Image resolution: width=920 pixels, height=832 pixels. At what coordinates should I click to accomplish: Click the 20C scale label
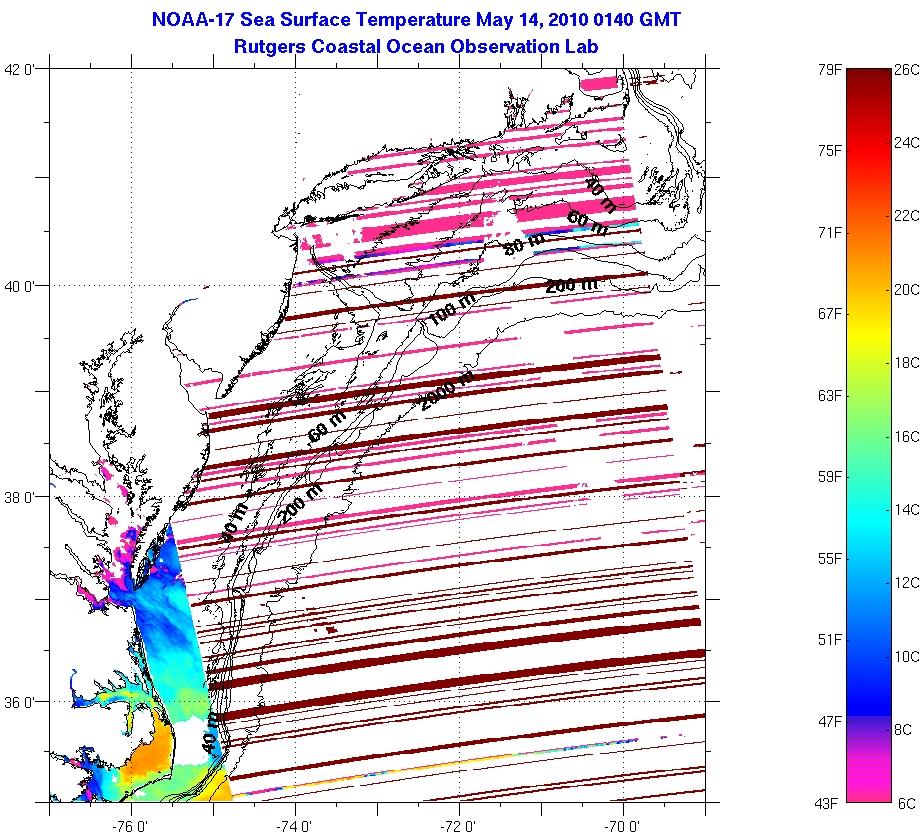click(907, 289)
